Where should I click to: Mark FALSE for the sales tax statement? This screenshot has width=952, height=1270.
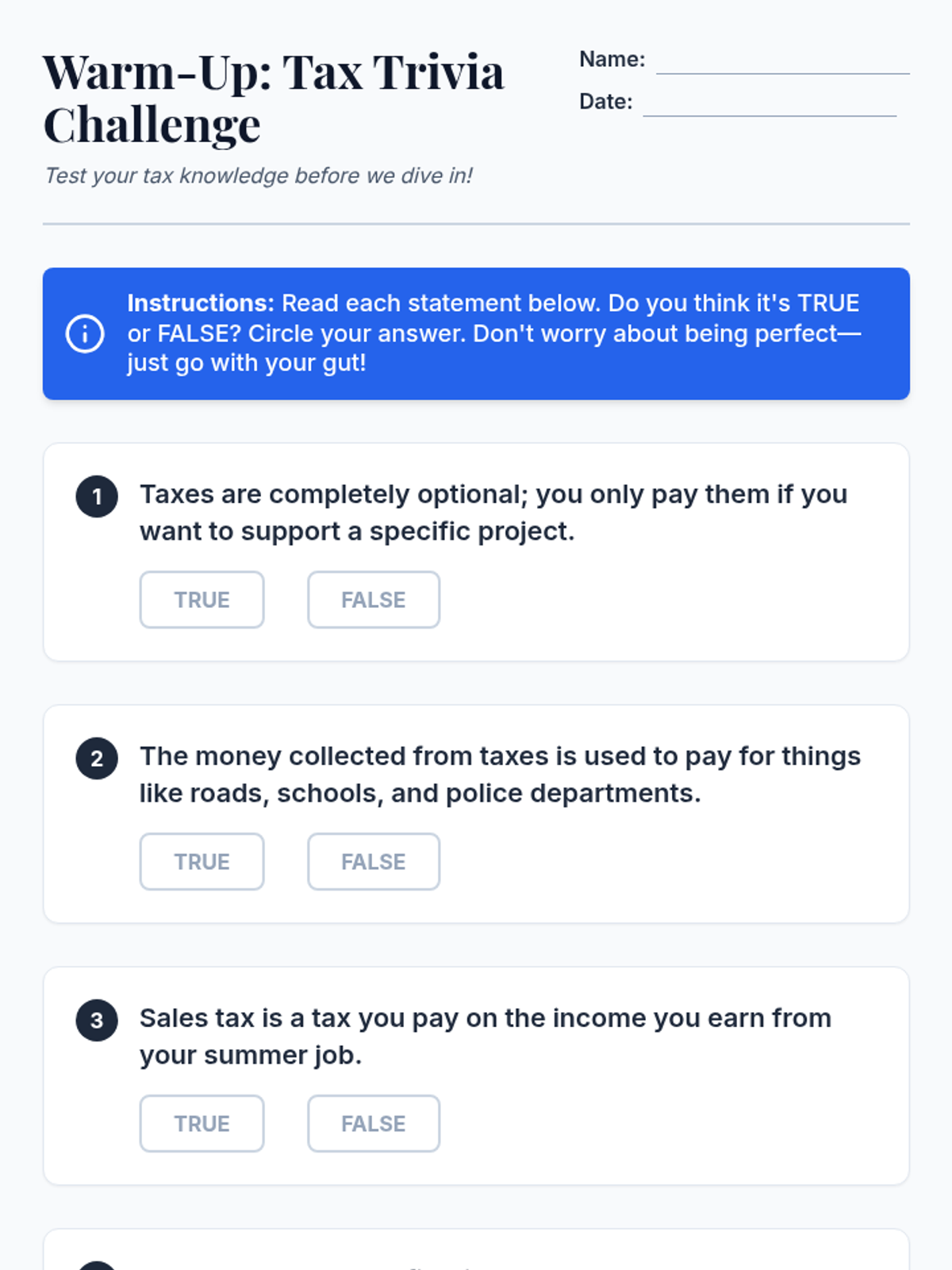374,1124
